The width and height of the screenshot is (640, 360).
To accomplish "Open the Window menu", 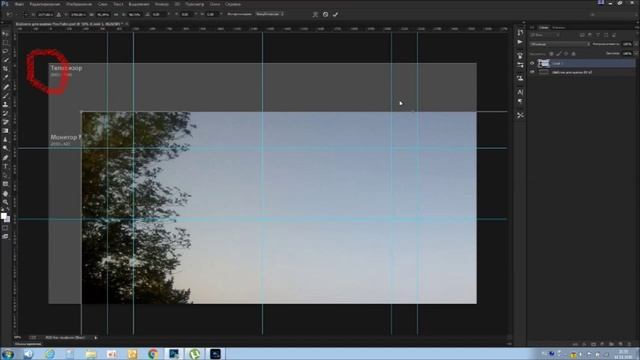I will (215, 4).
